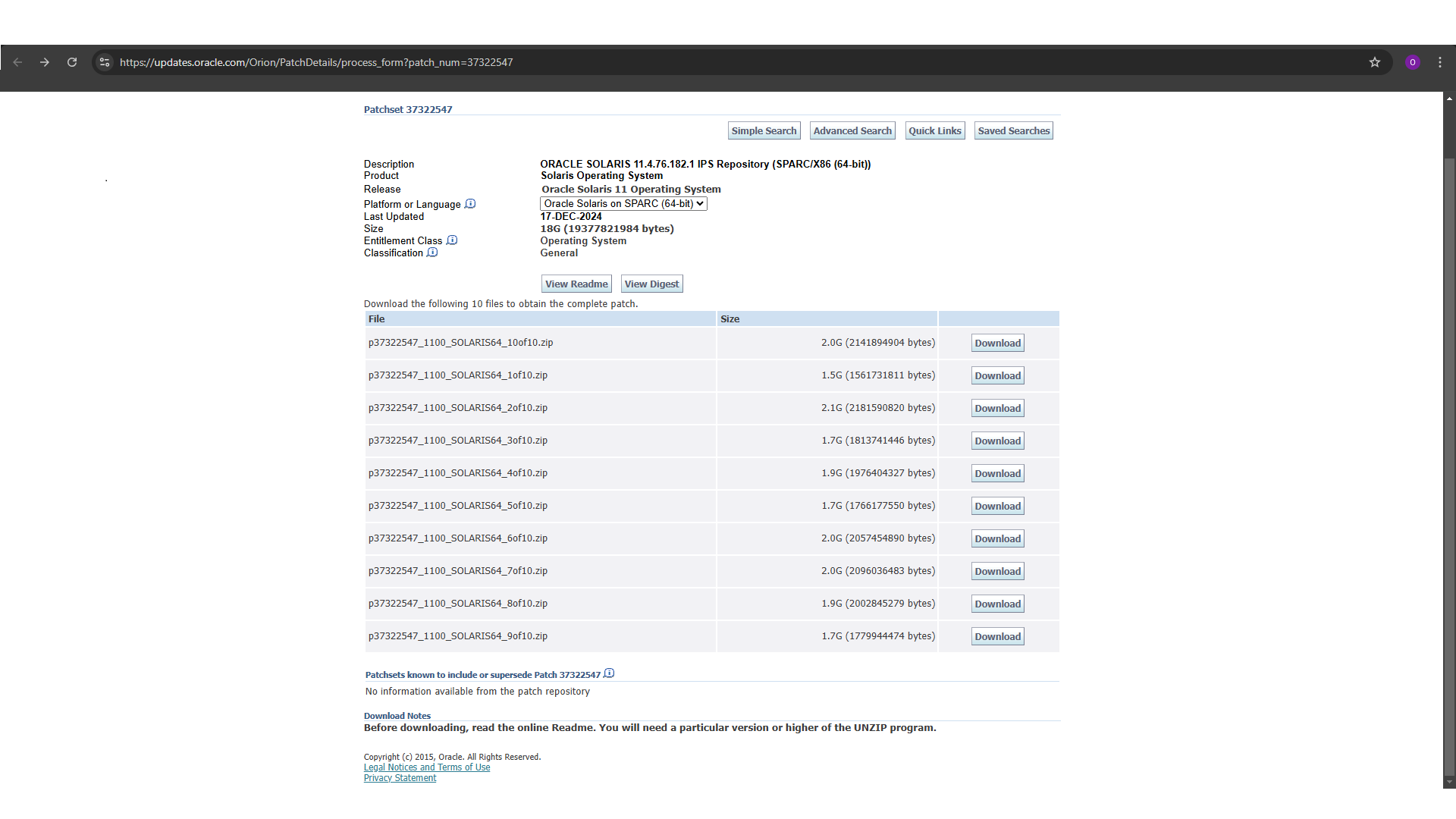Click the browser reload icon

[x=72, y=62]
